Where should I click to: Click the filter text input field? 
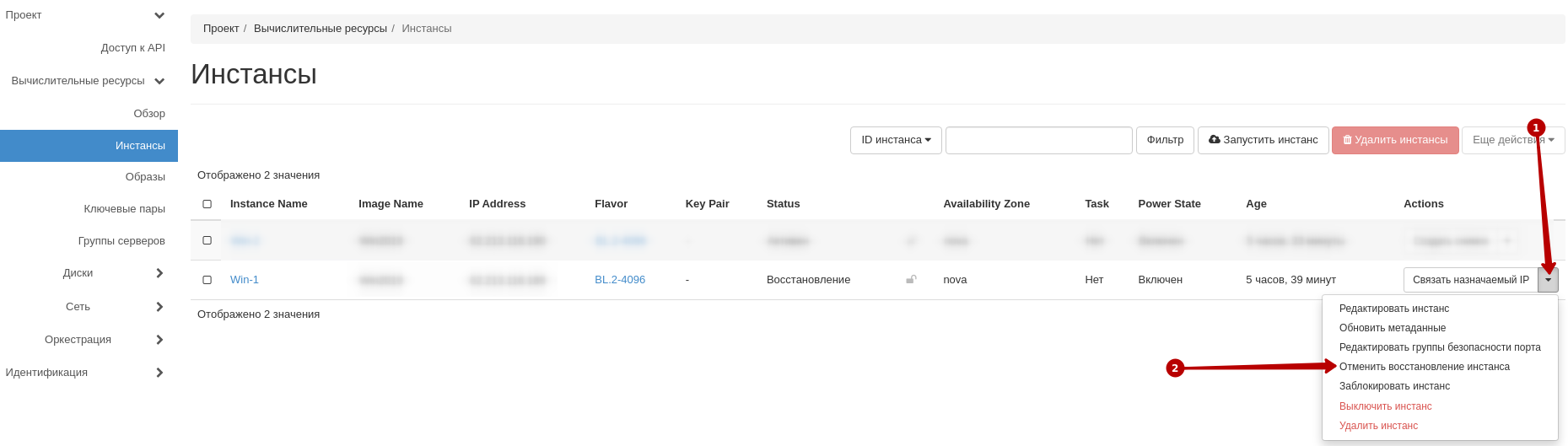pyautogui.click(x=1038, y=140)
